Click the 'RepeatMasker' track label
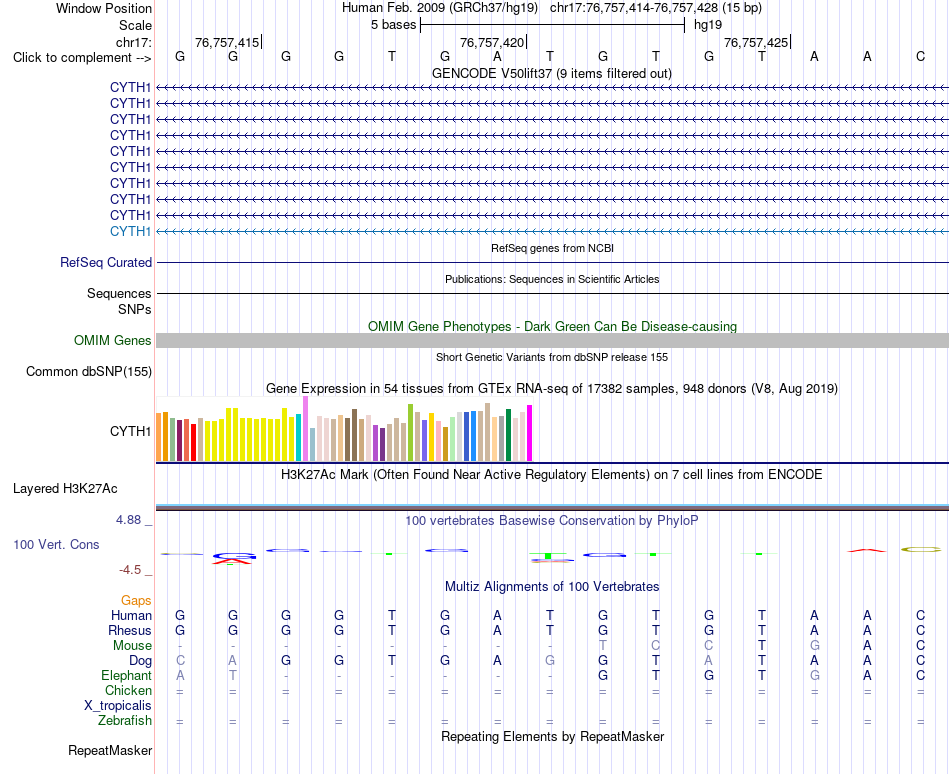950x774 pixels. click(110, 750)
